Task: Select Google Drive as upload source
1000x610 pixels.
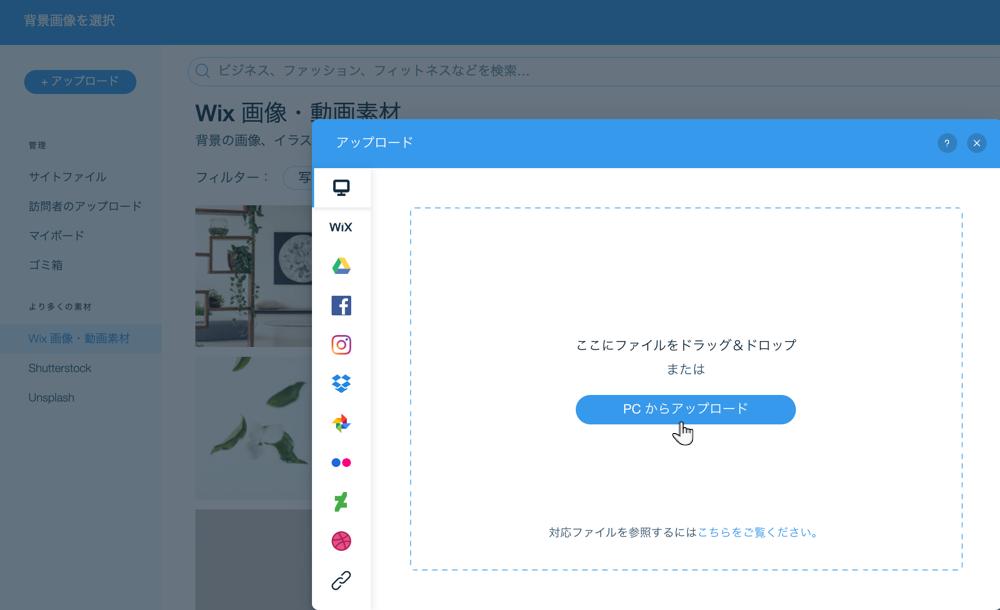Action: 343,266
